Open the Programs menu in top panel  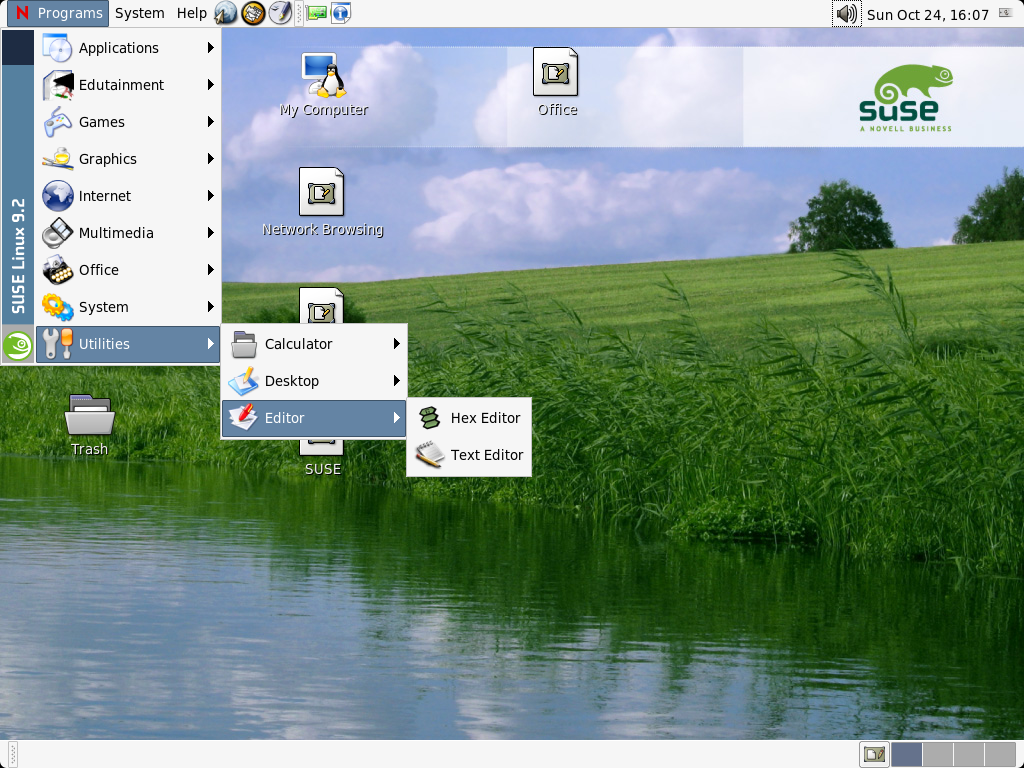[x=58, y=13]
